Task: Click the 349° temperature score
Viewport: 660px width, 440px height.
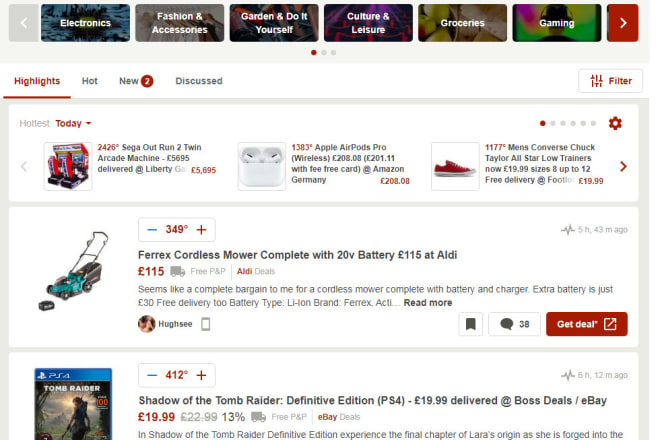Action: coord(176,230)
